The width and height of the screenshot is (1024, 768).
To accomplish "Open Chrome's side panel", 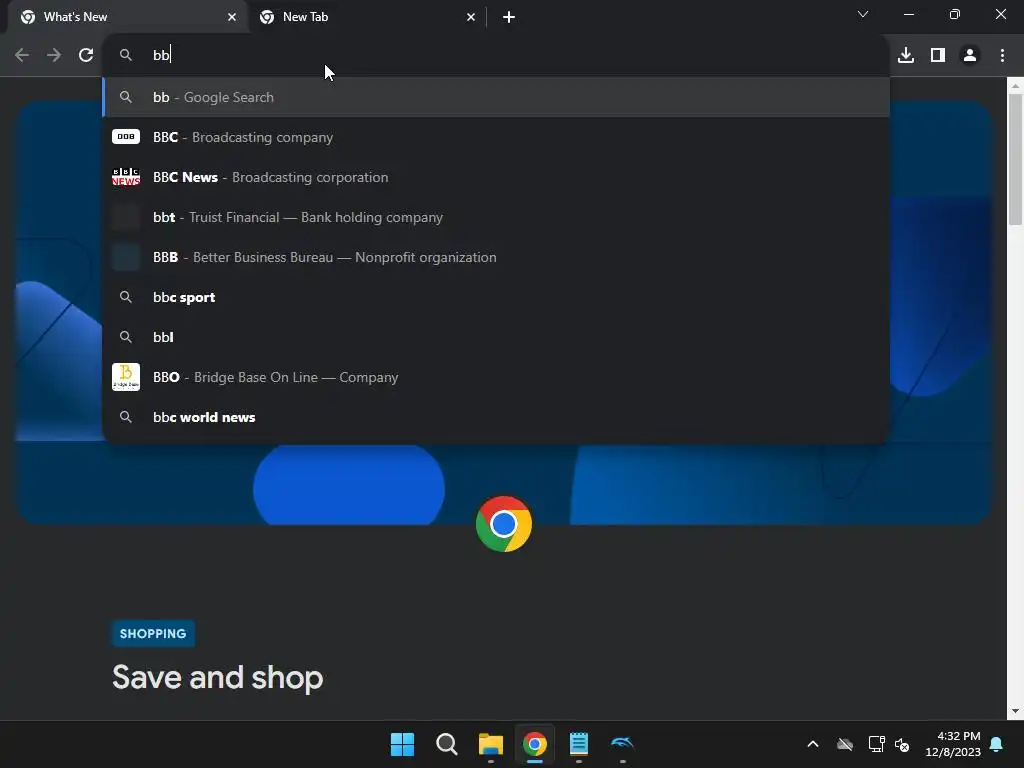I will coord(938,55).
